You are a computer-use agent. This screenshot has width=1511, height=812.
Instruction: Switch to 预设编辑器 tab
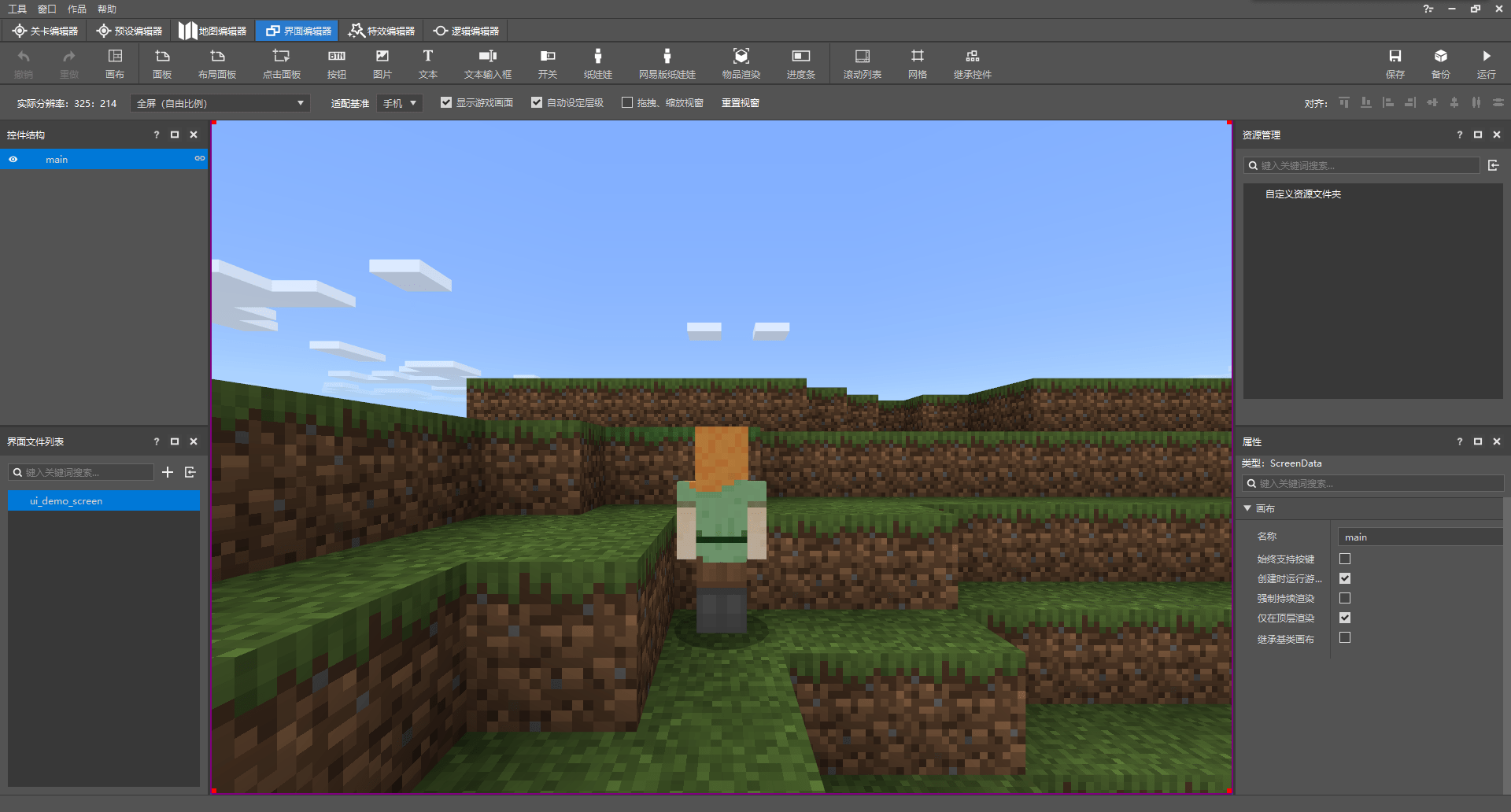pos(129,31)
